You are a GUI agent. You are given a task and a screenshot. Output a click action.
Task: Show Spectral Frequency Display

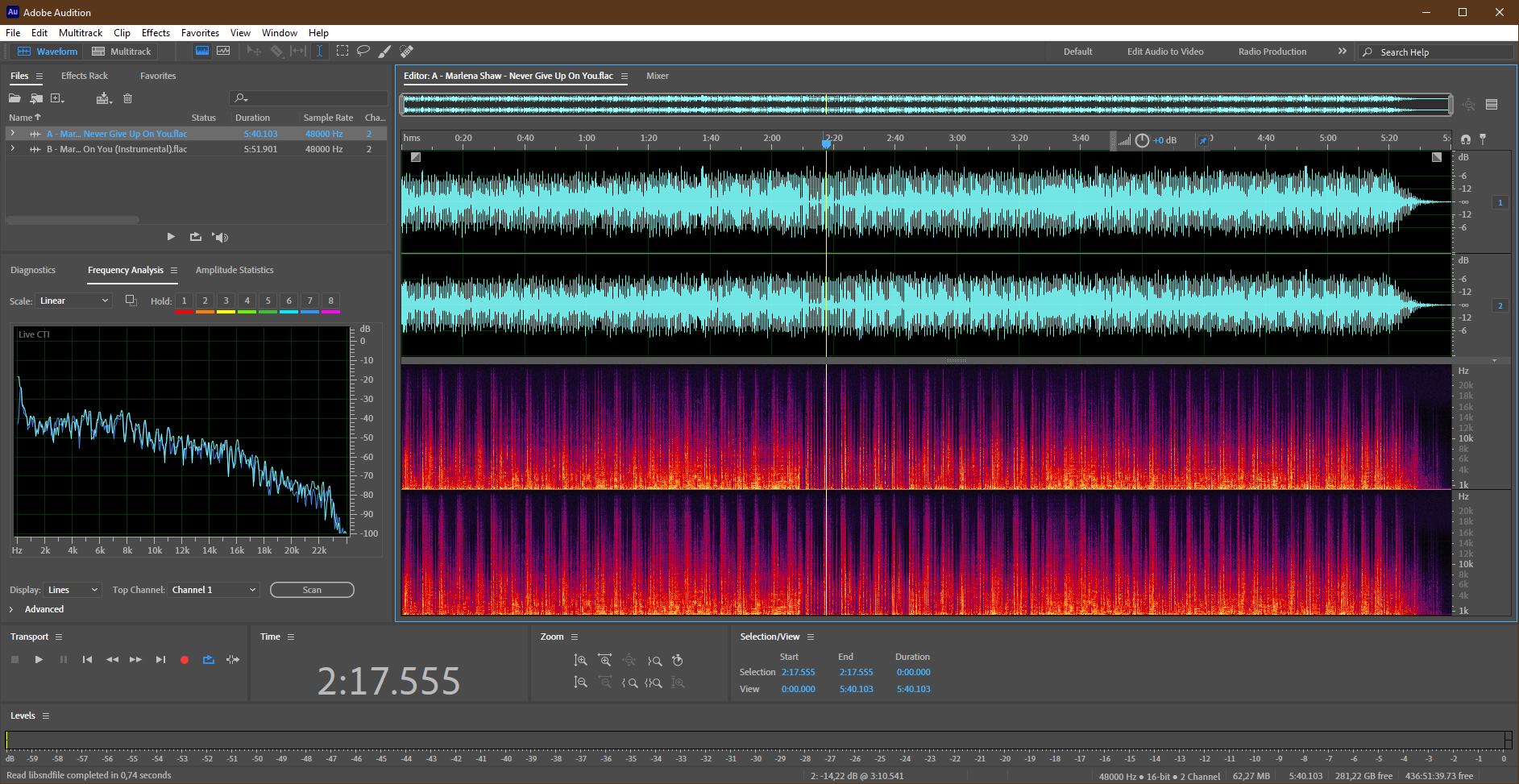click(x=202, y=51)
